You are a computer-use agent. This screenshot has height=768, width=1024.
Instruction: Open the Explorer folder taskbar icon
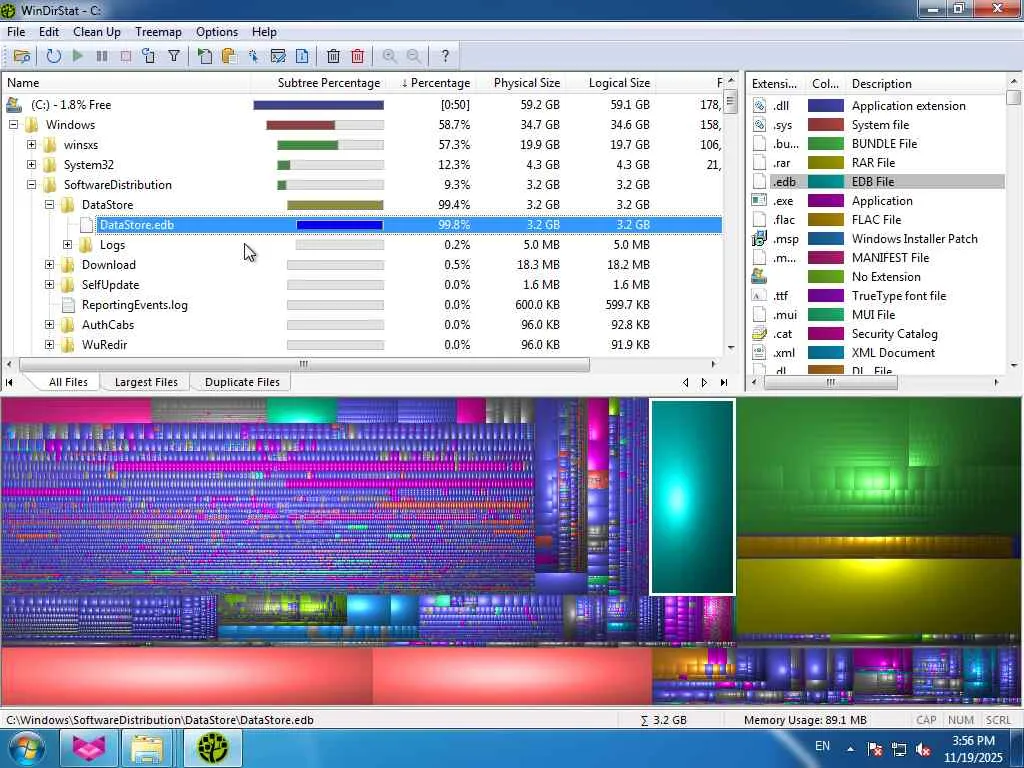tap(148, 748)
